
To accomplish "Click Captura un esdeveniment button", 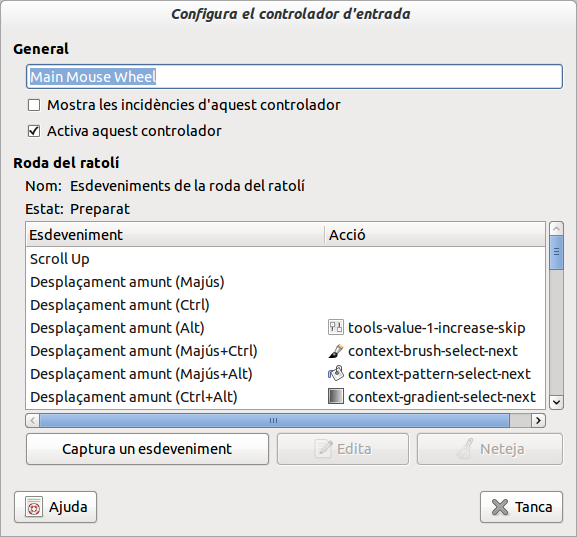I will point(147,449).
